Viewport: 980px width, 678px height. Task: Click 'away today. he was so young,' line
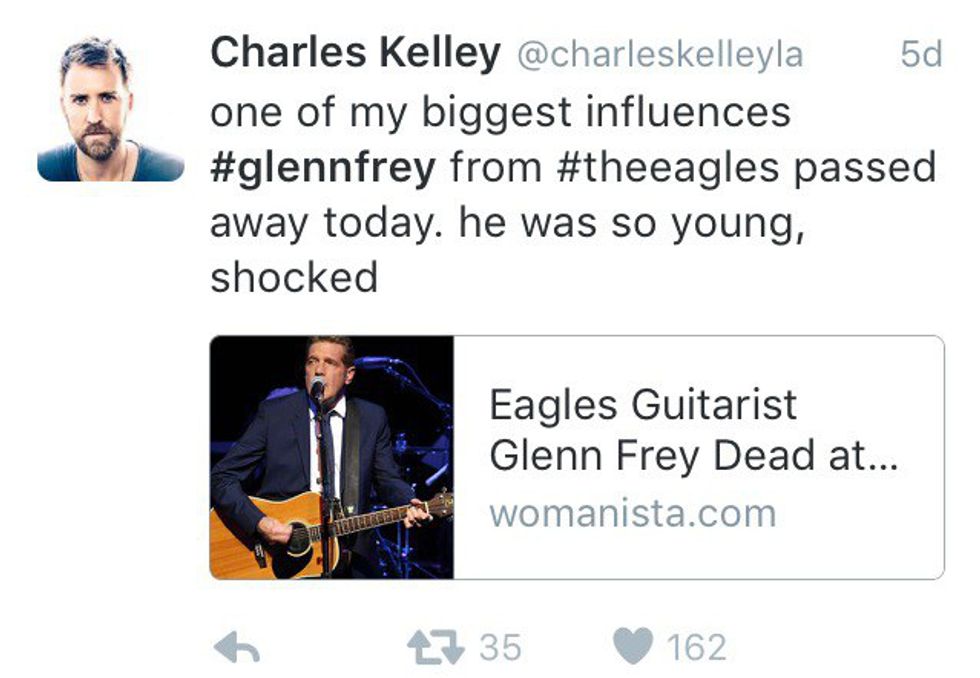click(x=507, y=222)
